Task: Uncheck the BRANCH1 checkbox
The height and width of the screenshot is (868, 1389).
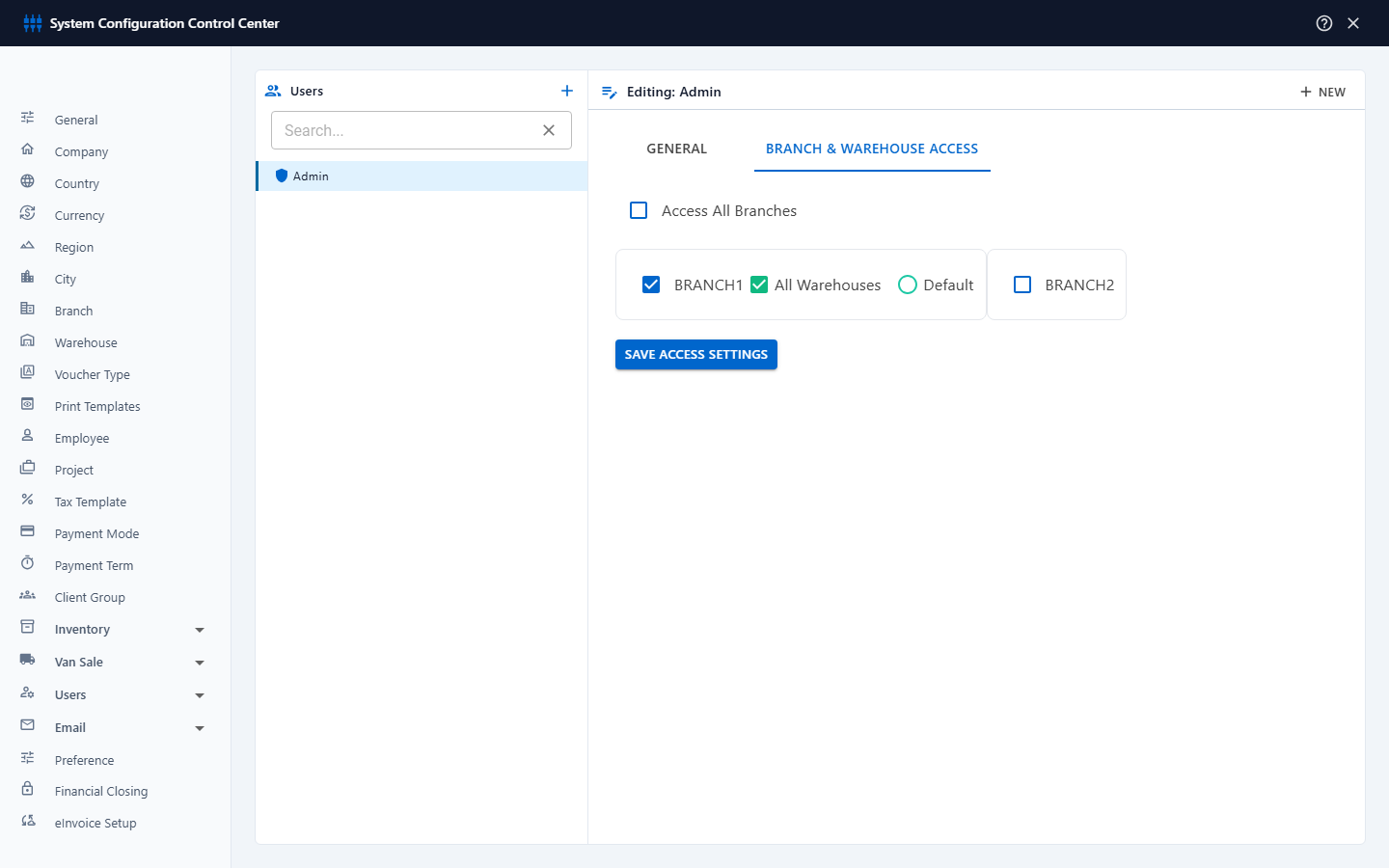Action: point(651,285)
